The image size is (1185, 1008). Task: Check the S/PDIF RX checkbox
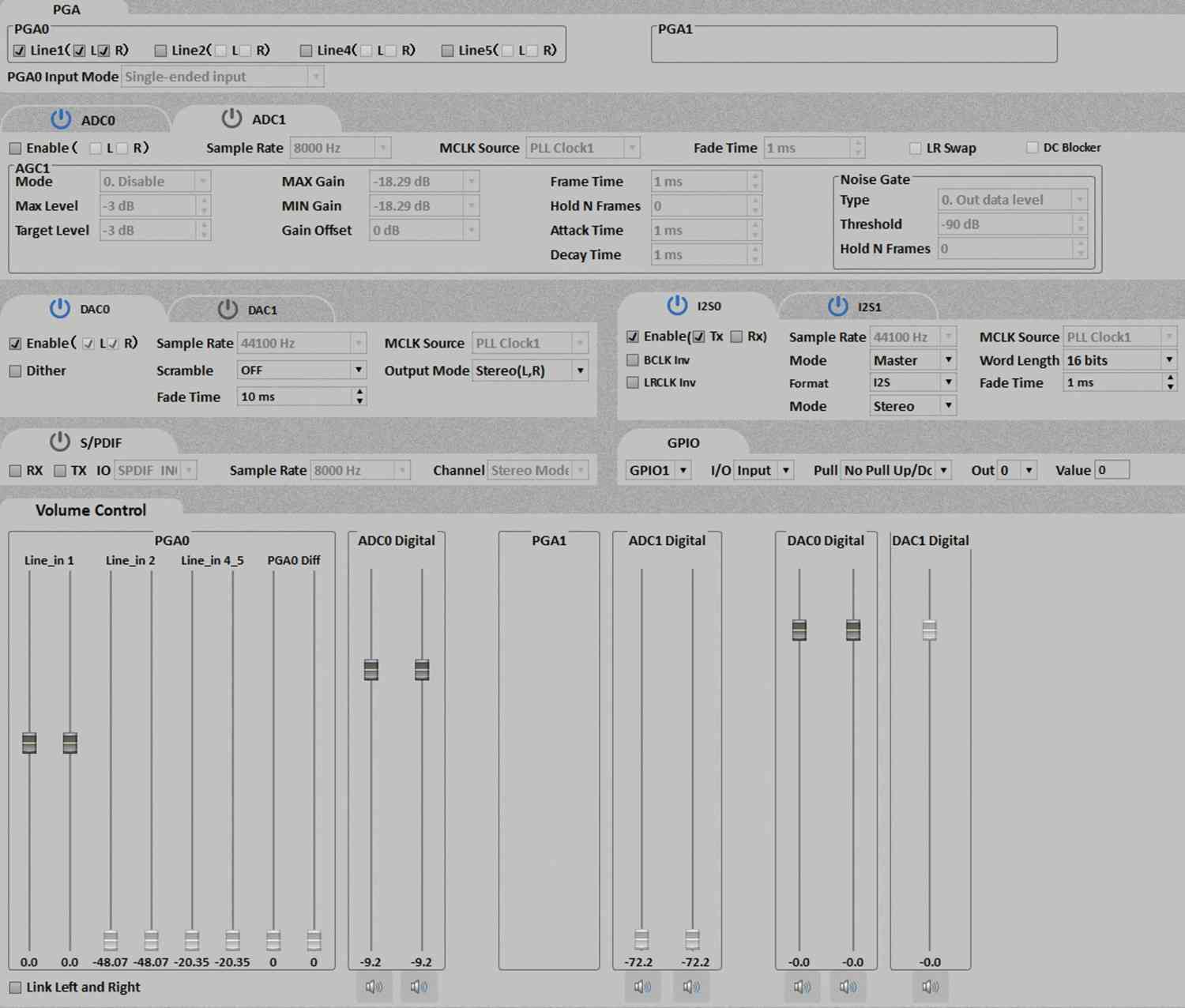16,471
